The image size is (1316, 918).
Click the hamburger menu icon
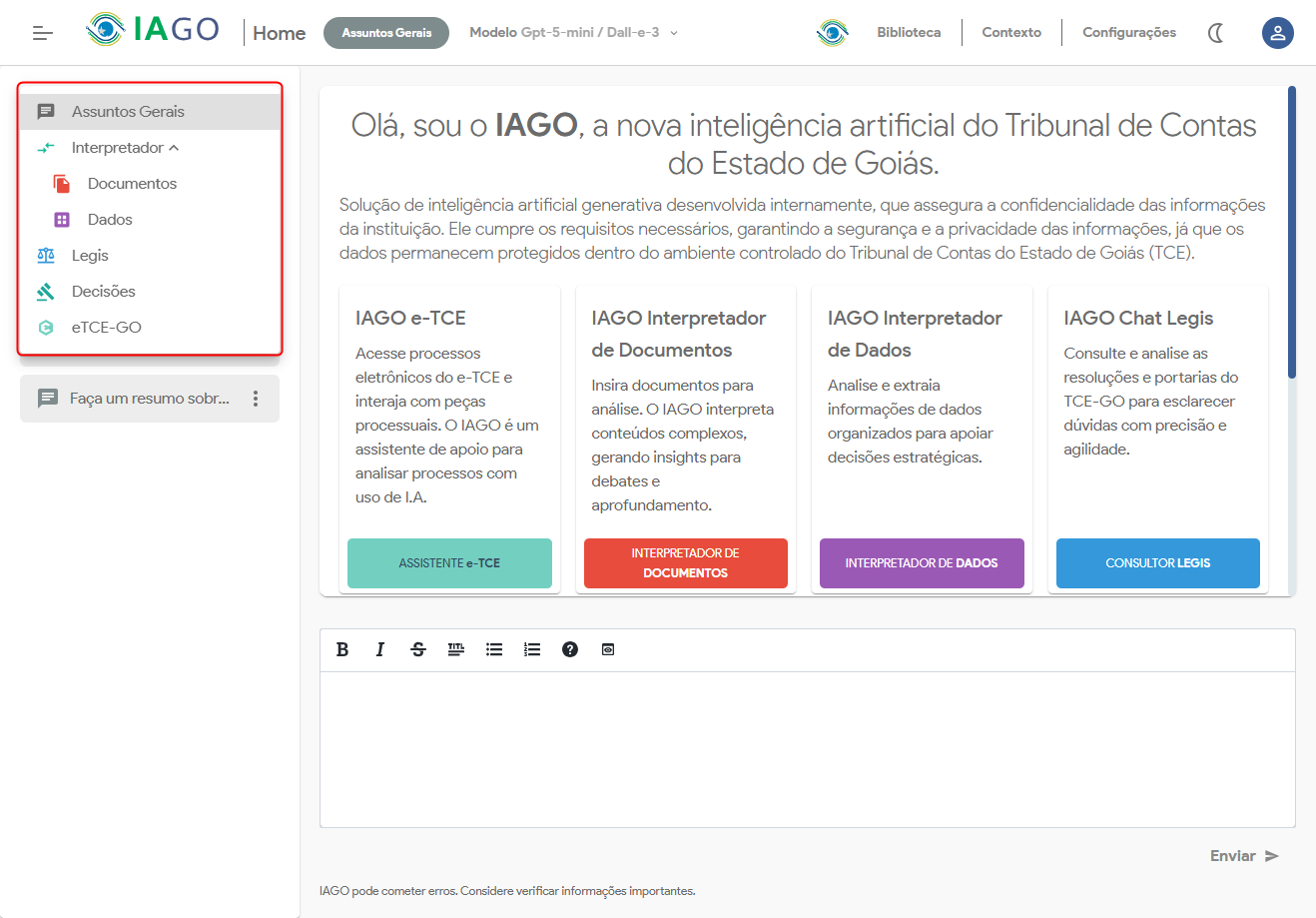click(42, 33)
